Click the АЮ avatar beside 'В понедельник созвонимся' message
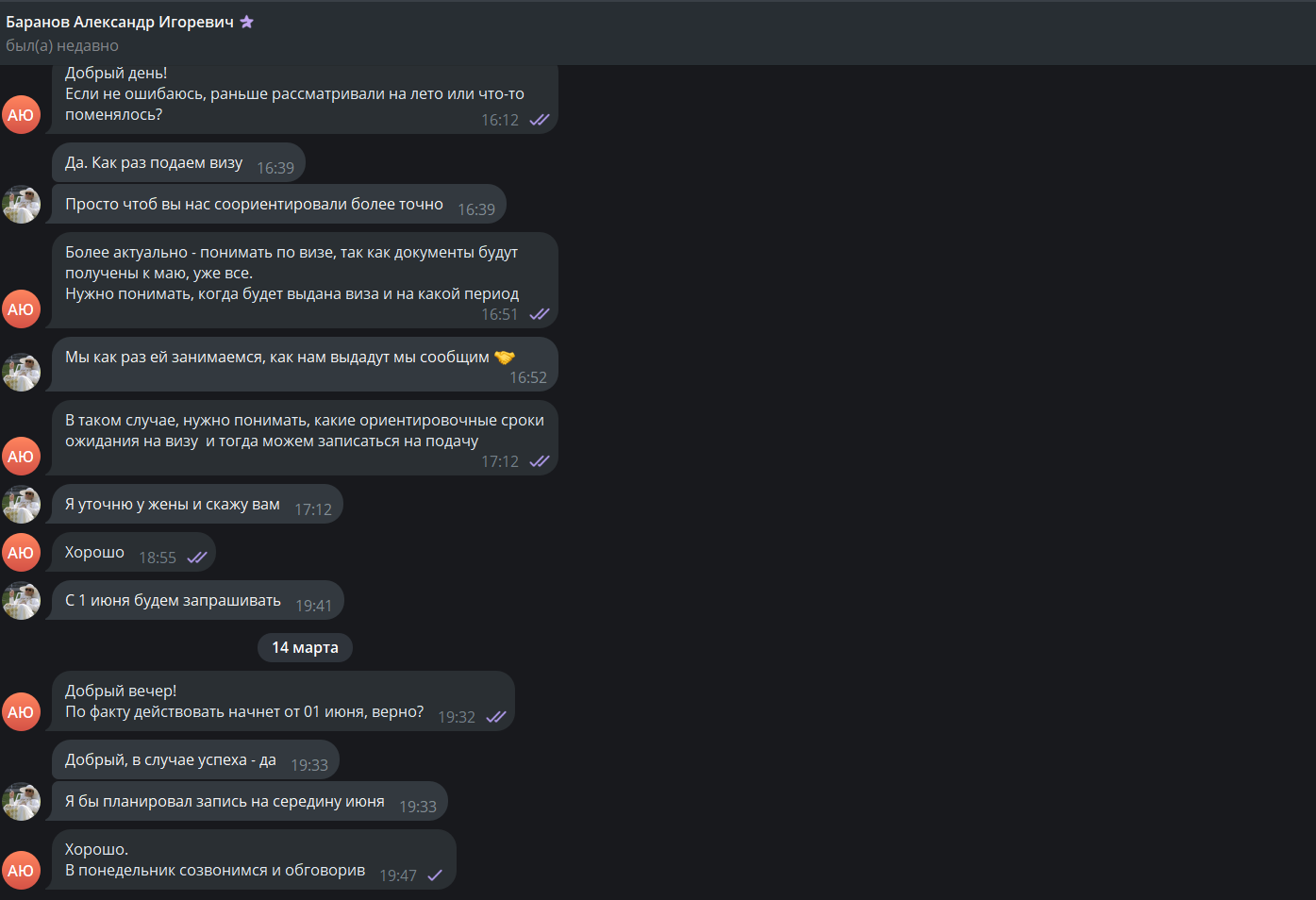The width and height of the screenshot is (1316, 900). click(21, 871)
